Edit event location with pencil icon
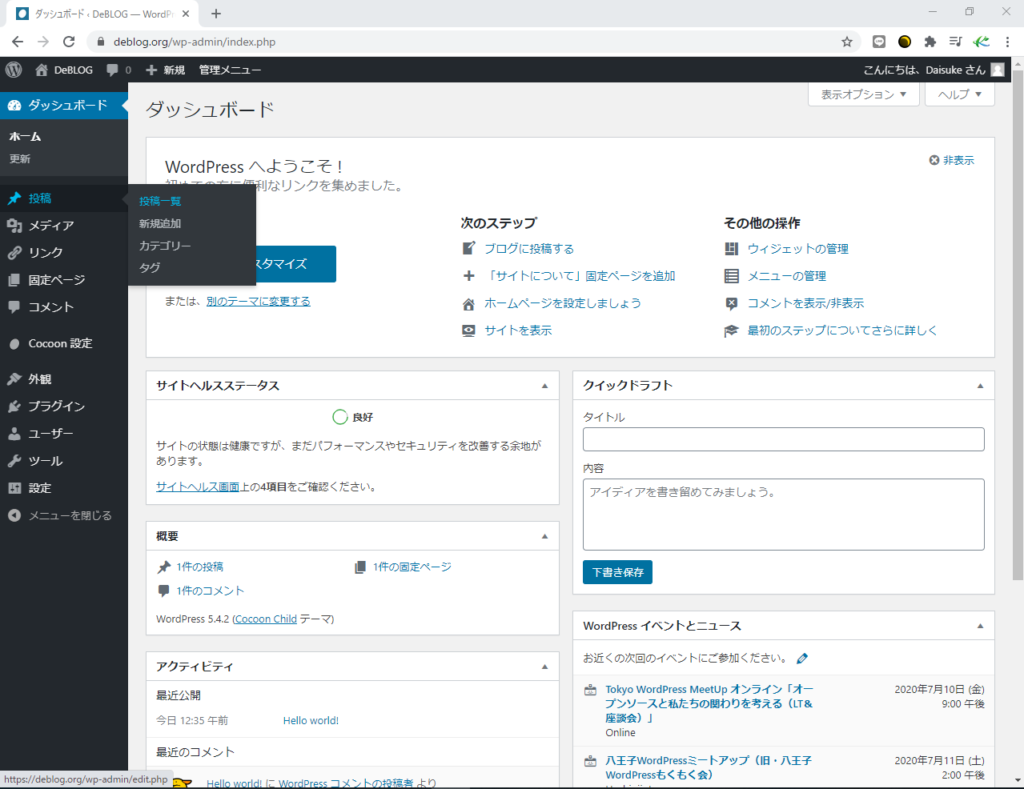Image resolution: width=1024 pixels, height=789 pixels. click(x=802, y=658)
